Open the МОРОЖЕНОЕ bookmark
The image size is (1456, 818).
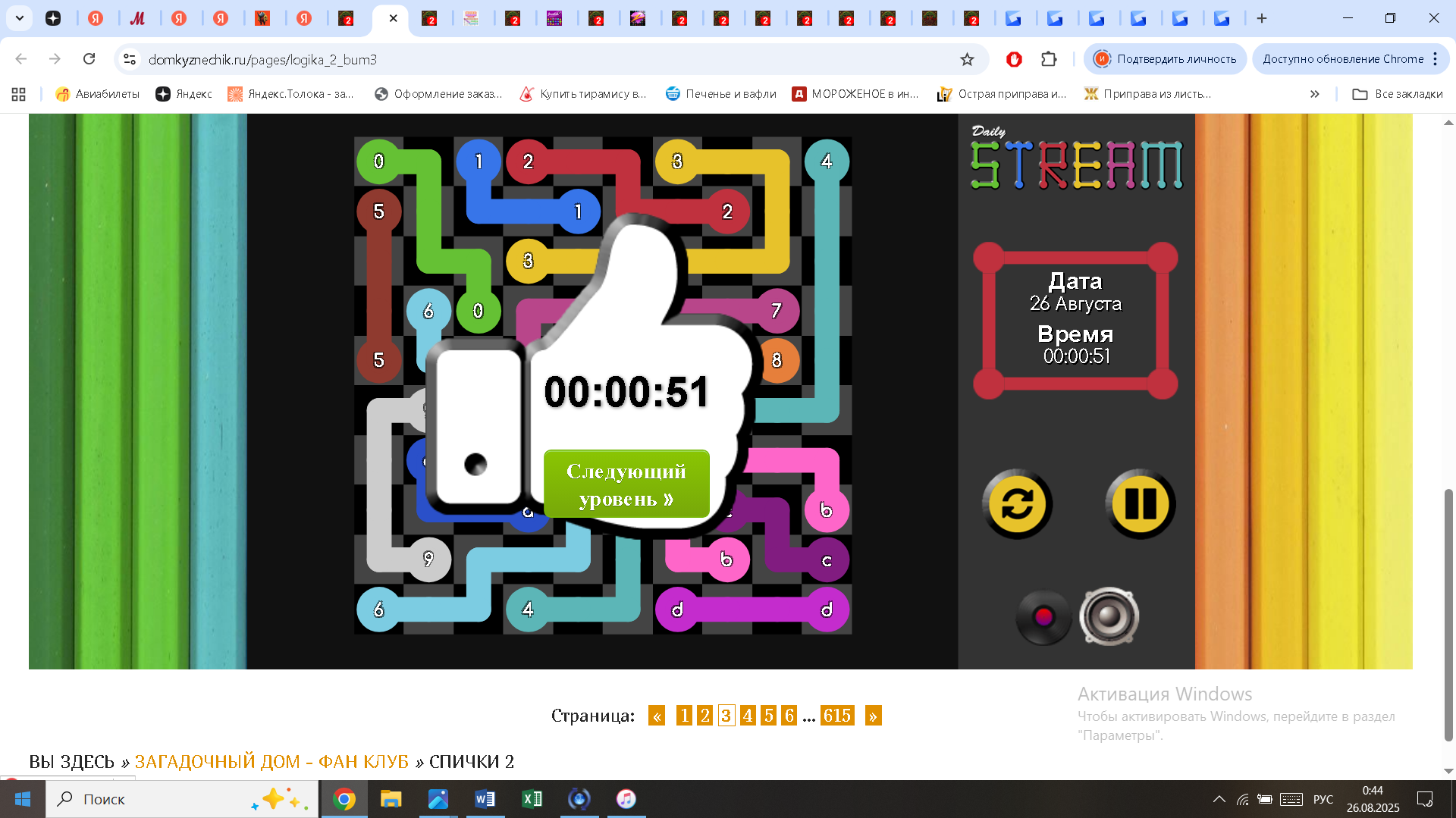point(855,94)
